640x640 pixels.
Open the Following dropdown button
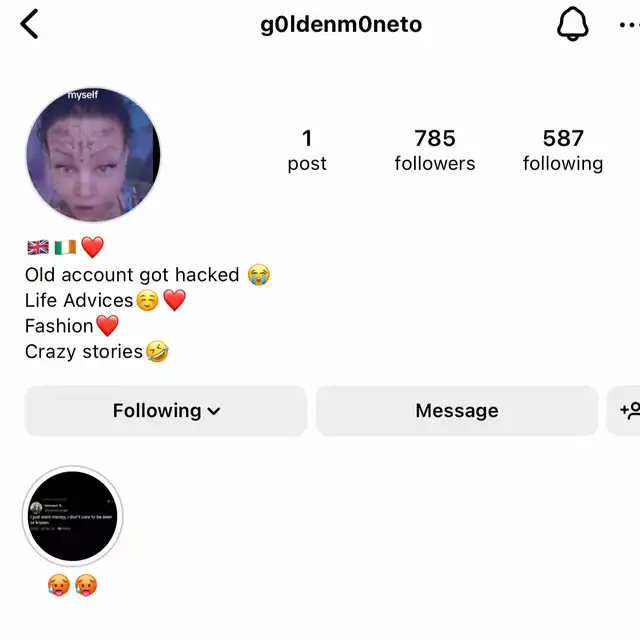[x=165, y=411]
